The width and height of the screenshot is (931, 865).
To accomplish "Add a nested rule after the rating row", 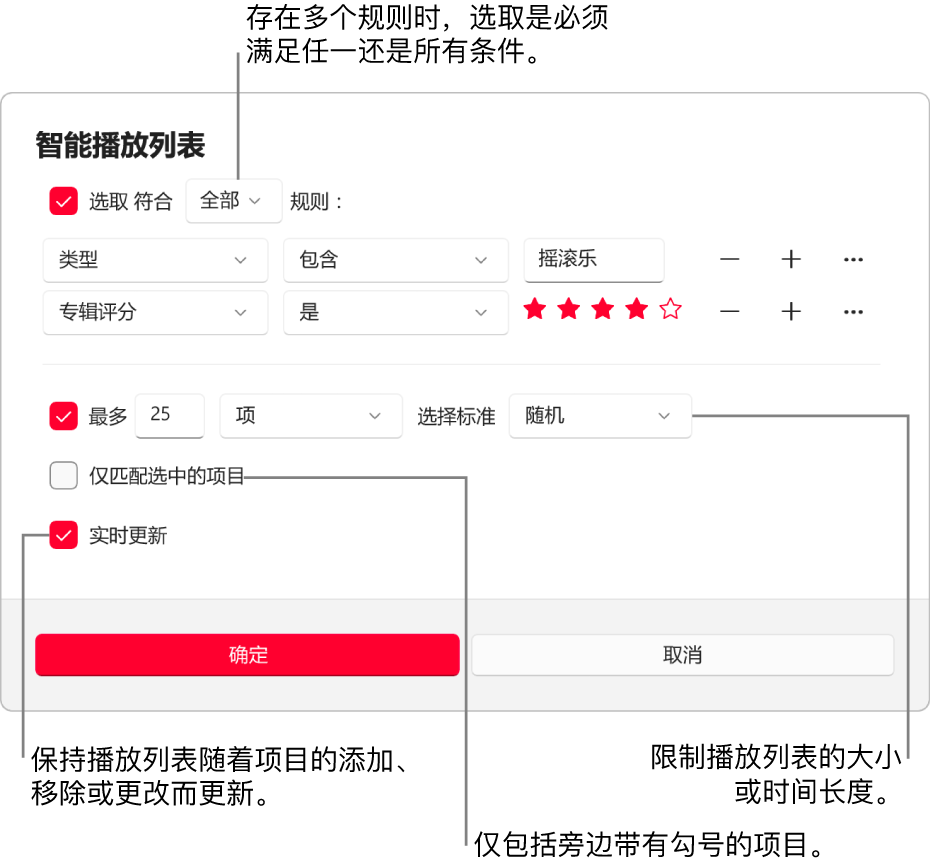I will [790, 311].
